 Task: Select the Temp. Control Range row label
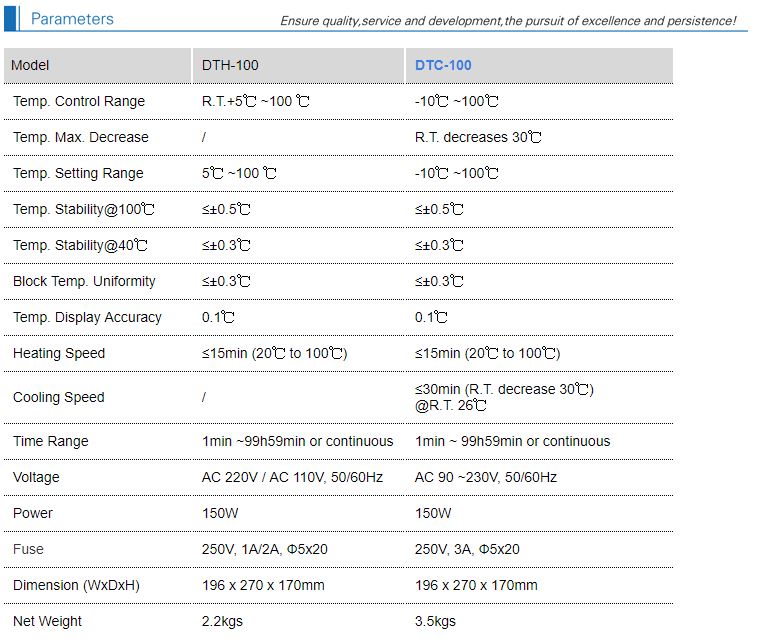pos(79,101)
